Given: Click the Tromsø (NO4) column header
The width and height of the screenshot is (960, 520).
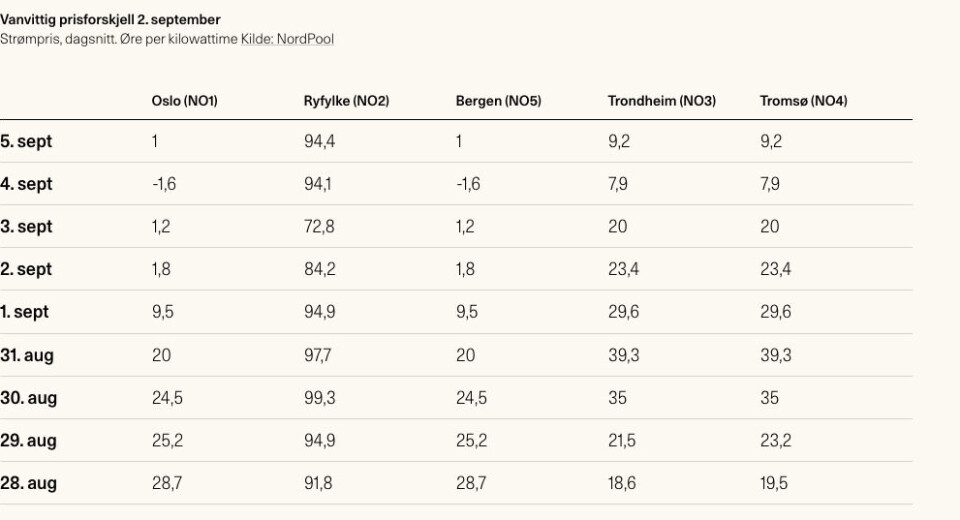Looking at the screenshot, I should tap(803, 101).
